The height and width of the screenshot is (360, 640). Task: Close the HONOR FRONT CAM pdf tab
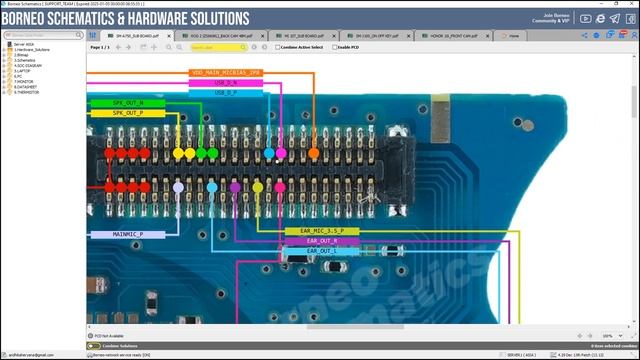487,36
